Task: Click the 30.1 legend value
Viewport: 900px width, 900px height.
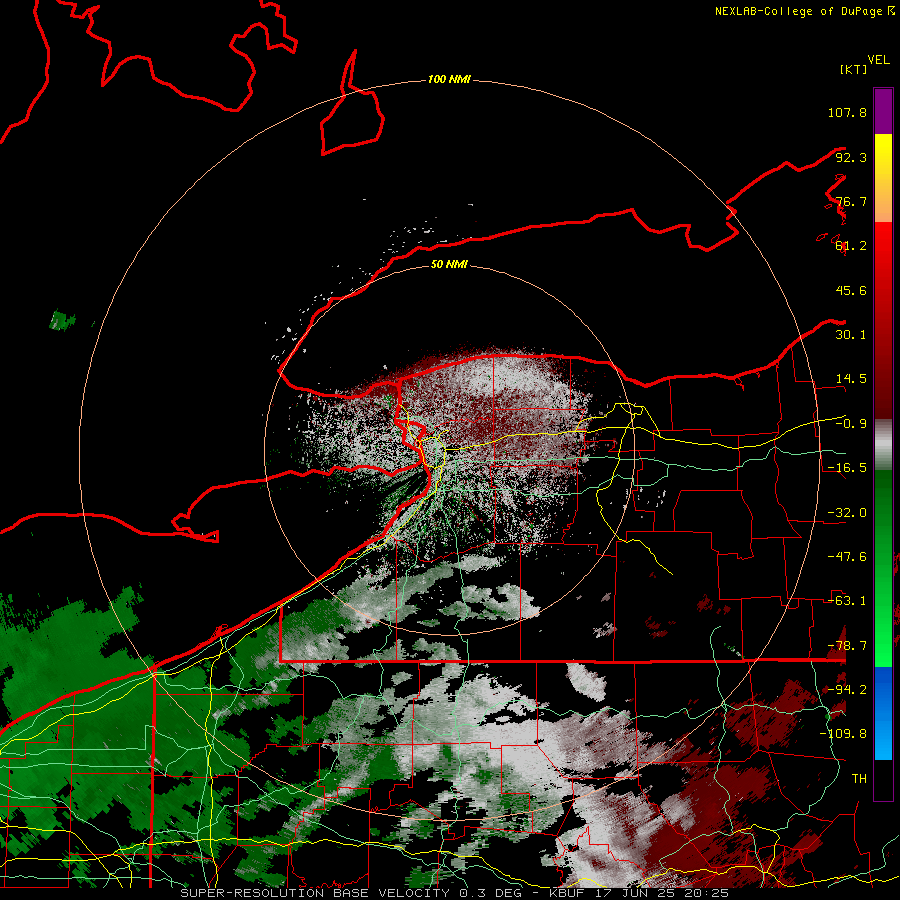Action: (851, 335)
